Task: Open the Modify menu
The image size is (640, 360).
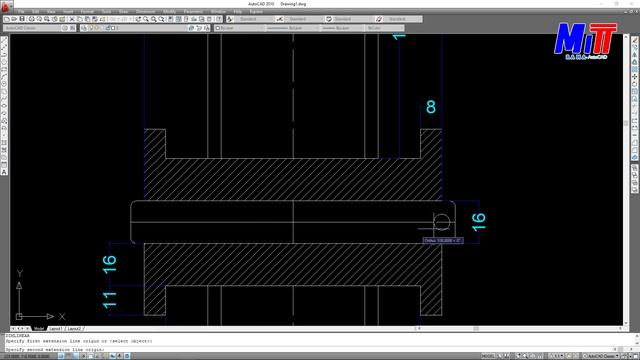Action: (x=169, y=12)
